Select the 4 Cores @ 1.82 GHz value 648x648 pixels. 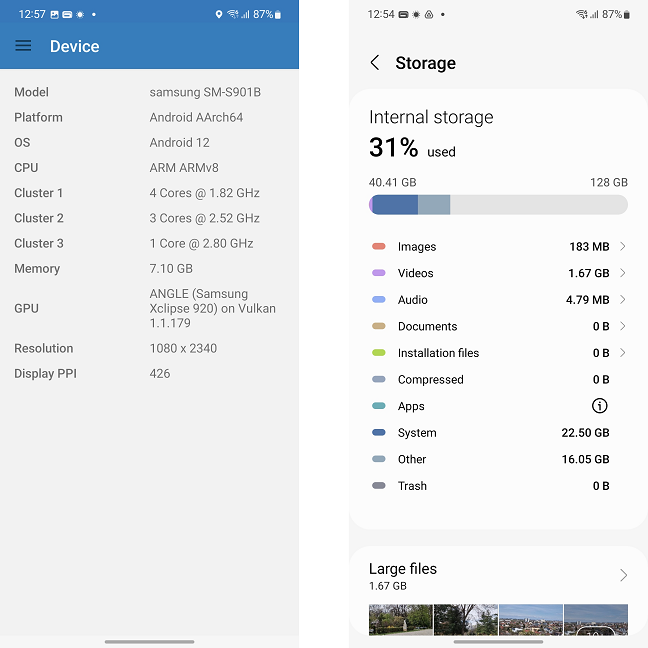point(204,193)
